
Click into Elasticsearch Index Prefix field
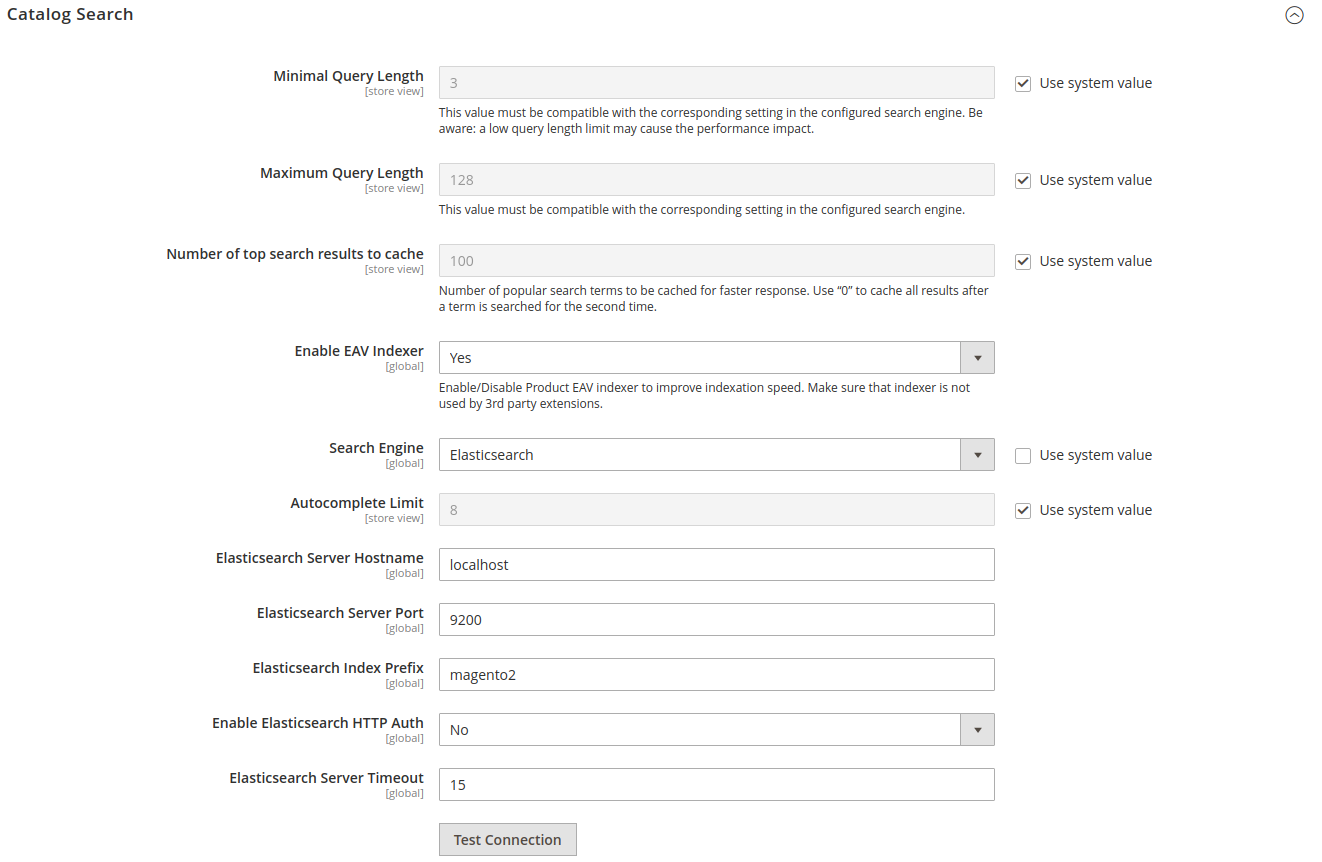(x=716, y=675)
